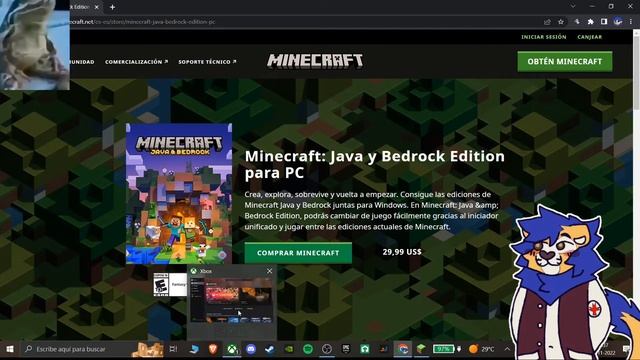Open the Xbox app taskbar icon
The image size is (640, 360).
click(232, 349)
